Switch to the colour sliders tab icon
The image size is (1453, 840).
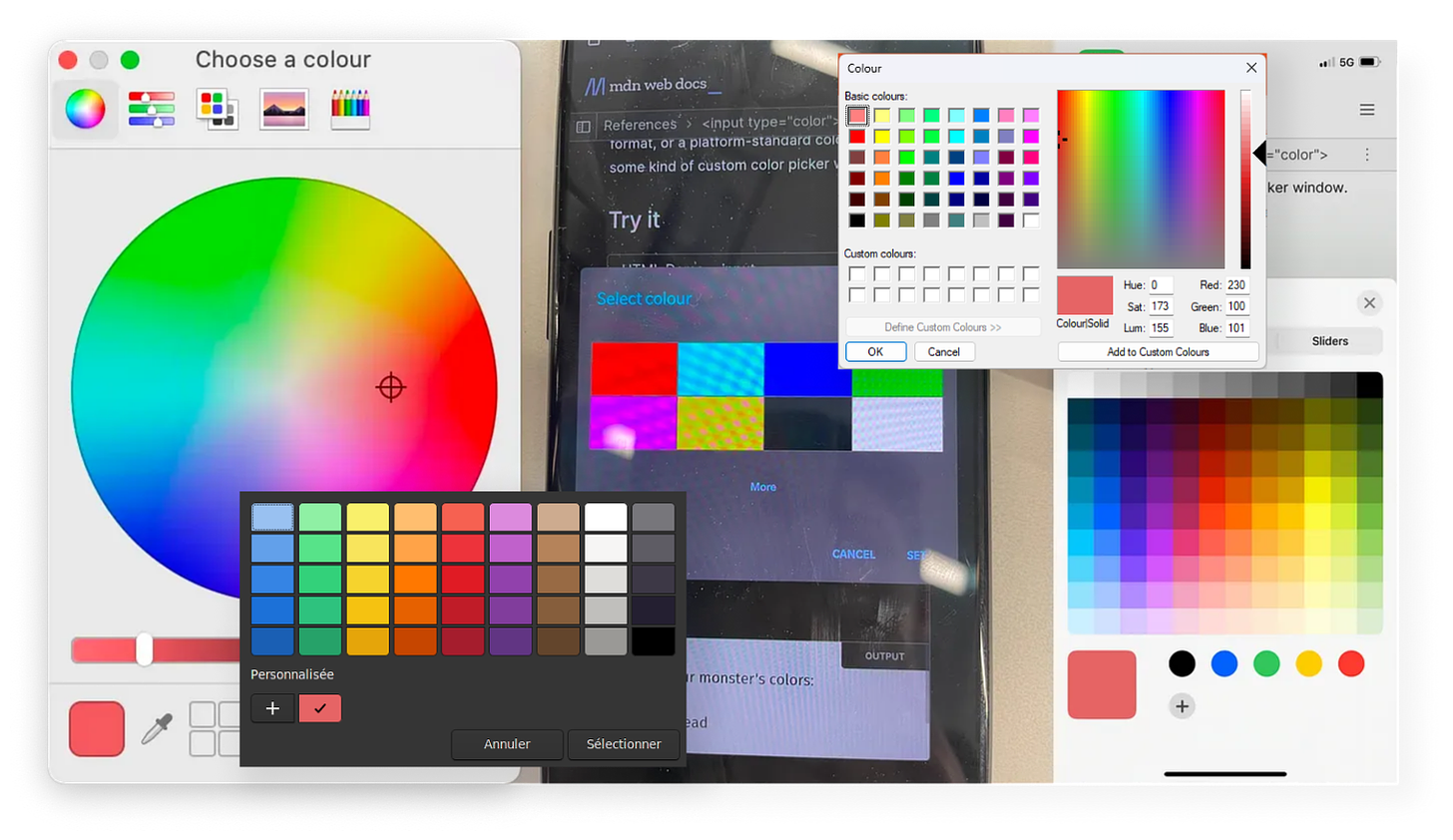152,109
